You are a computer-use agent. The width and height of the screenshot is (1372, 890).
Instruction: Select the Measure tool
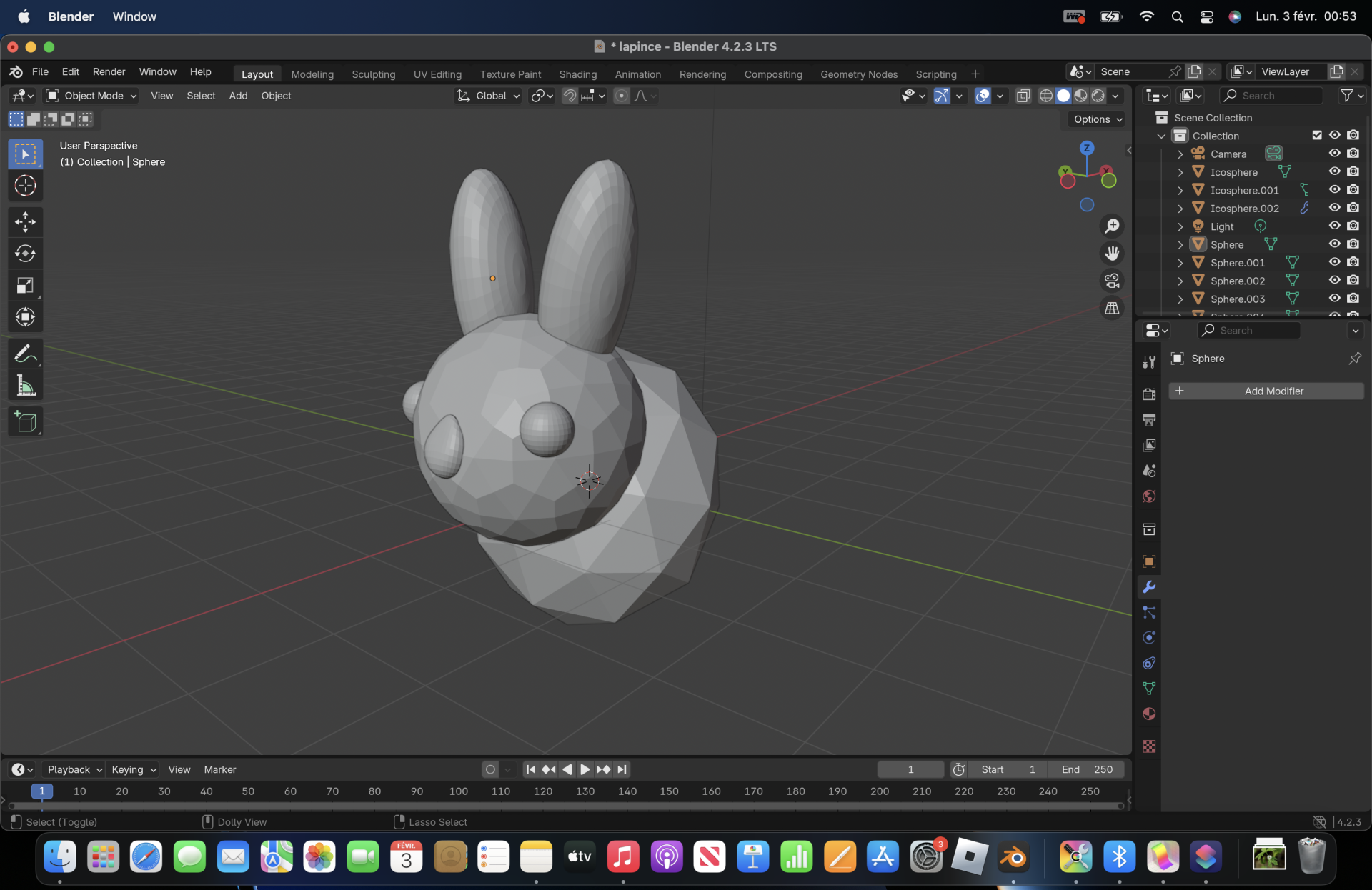coord(25,386)
